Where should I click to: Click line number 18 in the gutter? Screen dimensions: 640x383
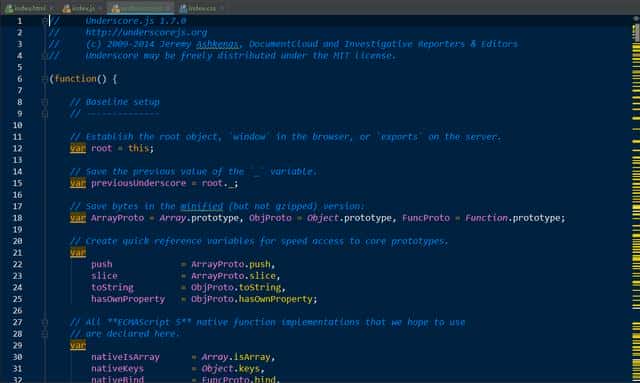tap(17, 218)
